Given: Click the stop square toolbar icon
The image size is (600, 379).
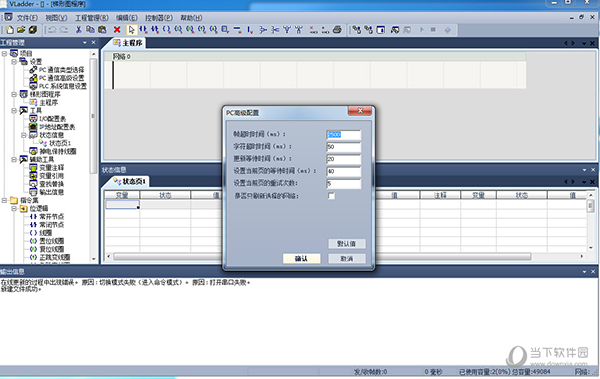Looking at the screenshot, I should (433, 30).
